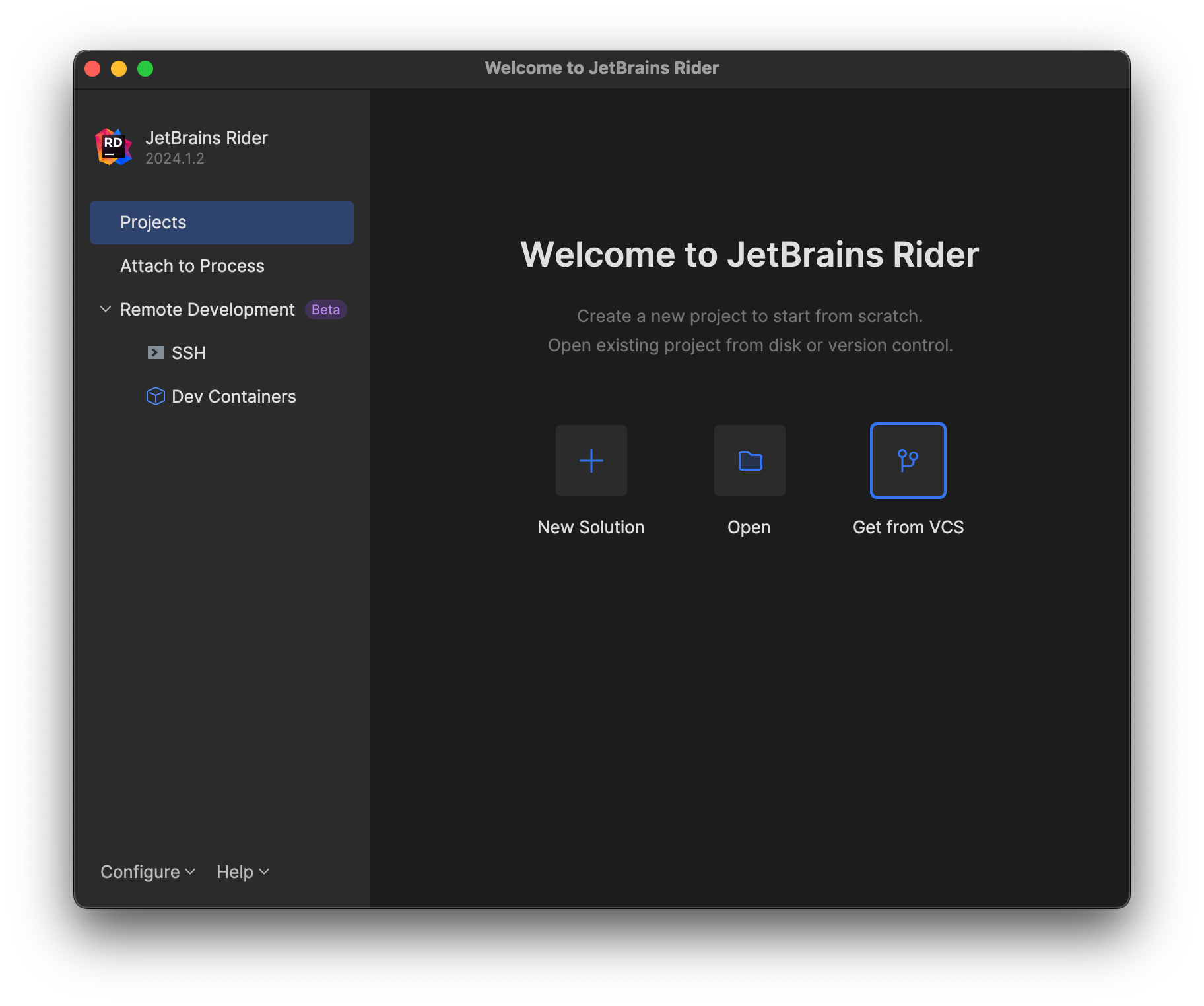
Task: Select the Projects sidebar icon entry
Action: [x=153, y=222]
